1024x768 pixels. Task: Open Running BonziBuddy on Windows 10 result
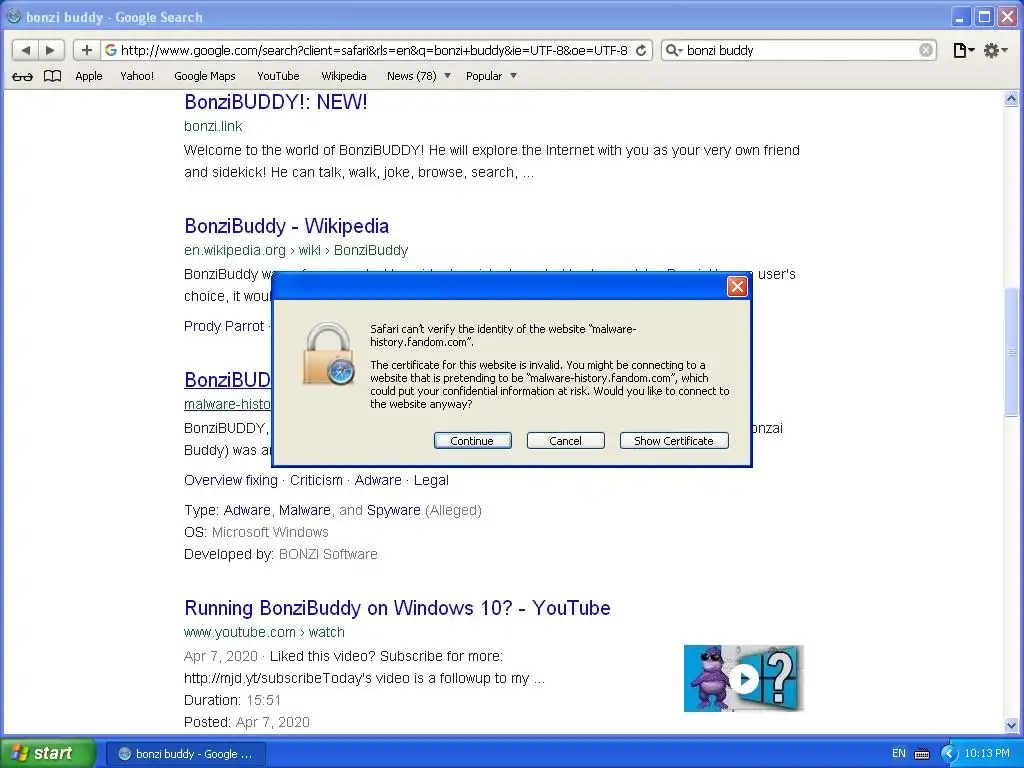pyautogui.click(x=397, y=608)
